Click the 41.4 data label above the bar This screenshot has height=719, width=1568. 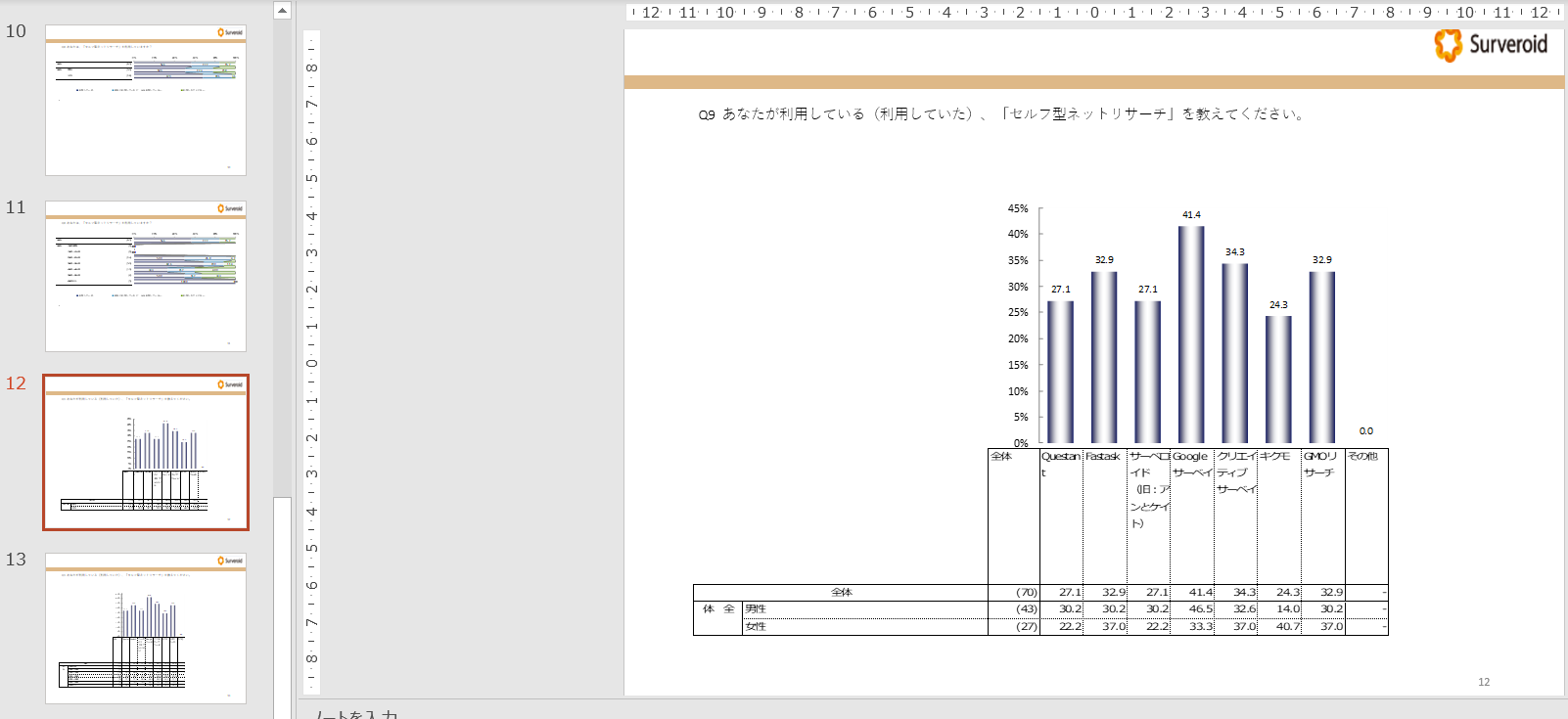coord(1191,215)
